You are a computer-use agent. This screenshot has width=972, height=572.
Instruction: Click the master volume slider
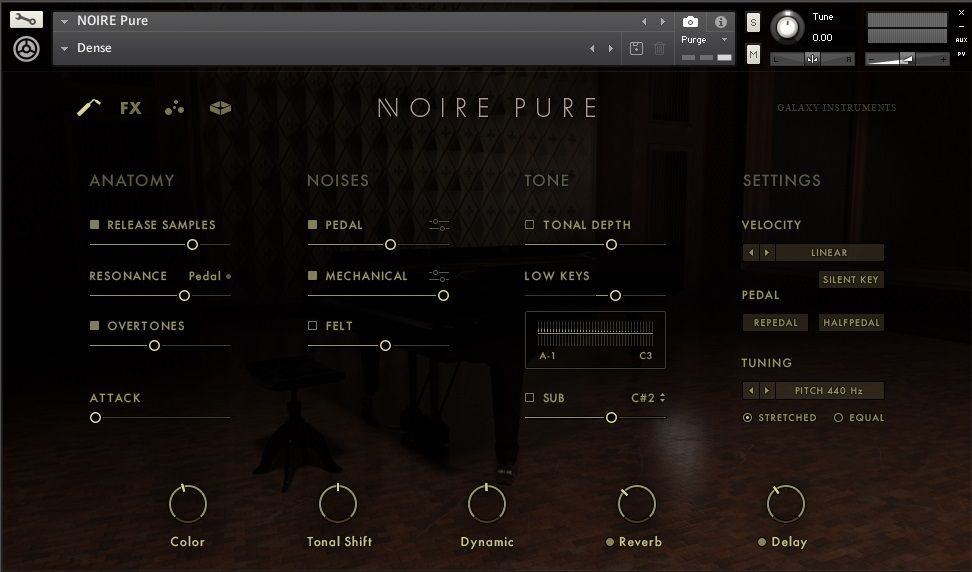(907, 59)
